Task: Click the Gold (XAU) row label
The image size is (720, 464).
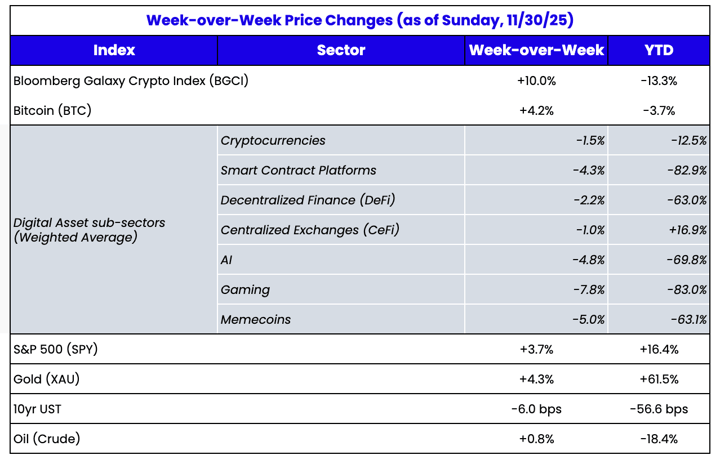Action: pos(46,379)
